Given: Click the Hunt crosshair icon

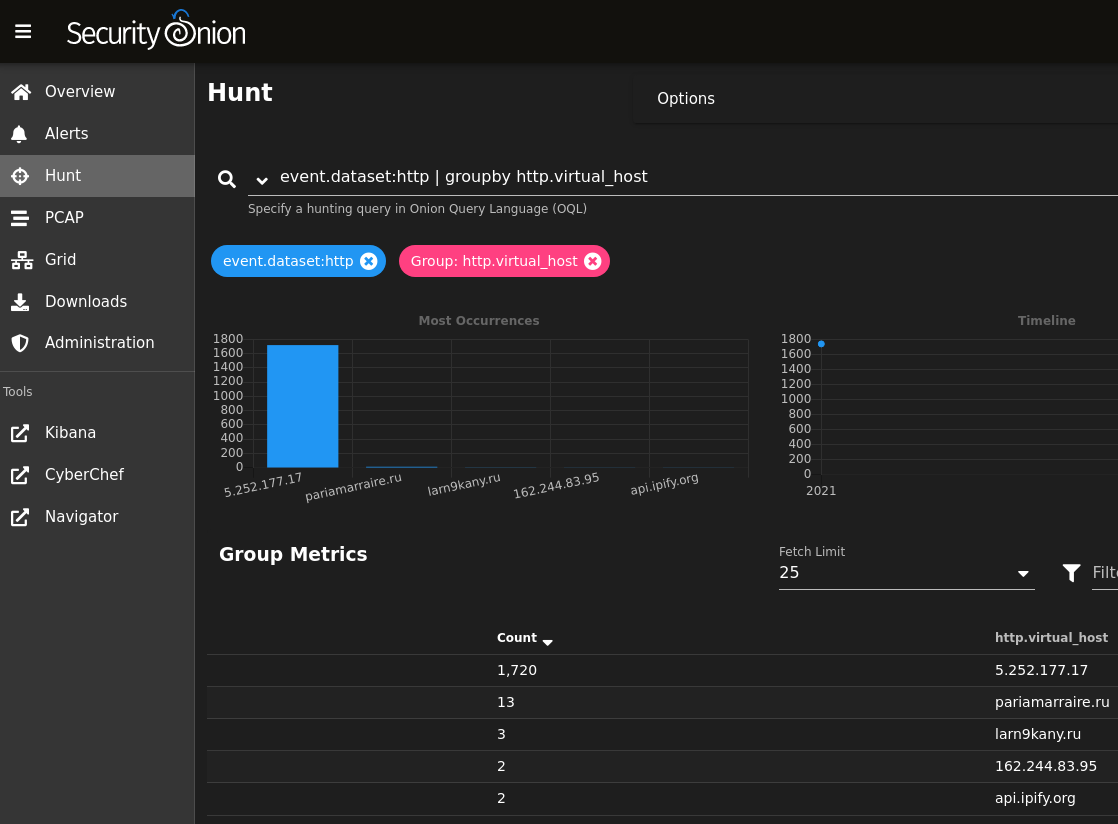Looking at the screenshot, I should coord(20,176).
